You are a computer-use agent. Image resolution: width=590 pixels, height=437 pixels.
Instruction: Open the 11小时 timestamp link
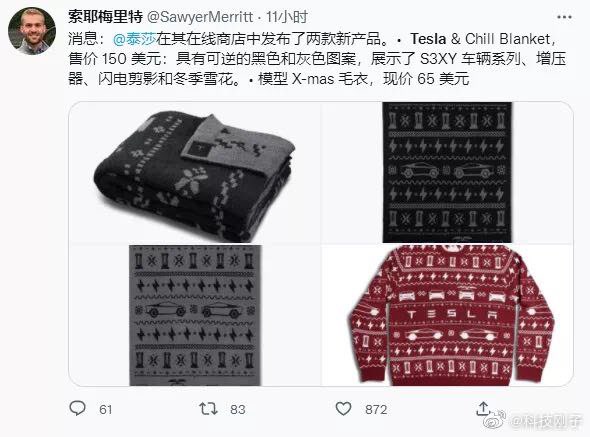tap(287, 17)
